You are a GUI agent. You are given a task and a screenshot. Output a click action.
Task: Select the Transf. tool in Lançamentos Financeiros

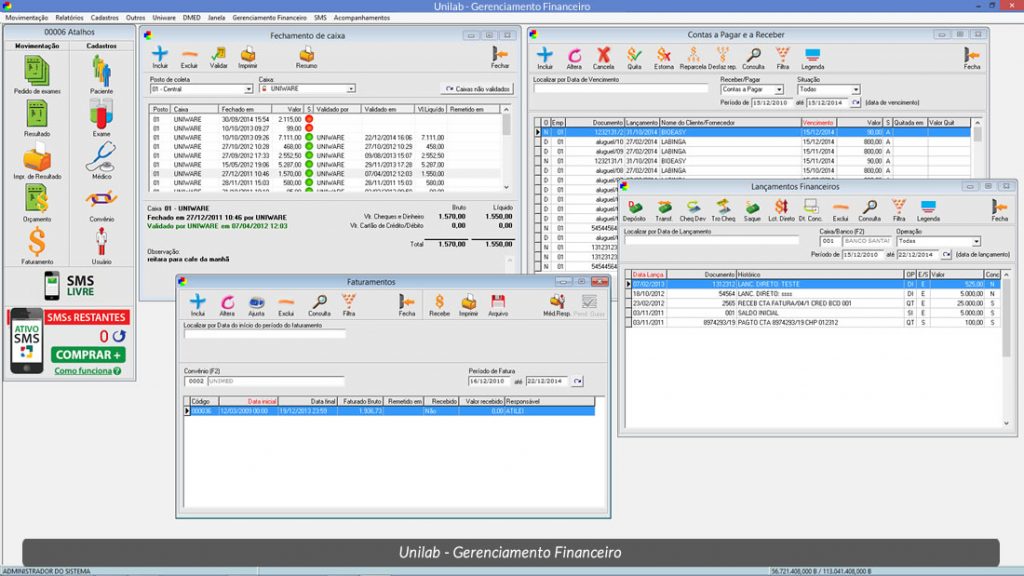pos(663,207)
